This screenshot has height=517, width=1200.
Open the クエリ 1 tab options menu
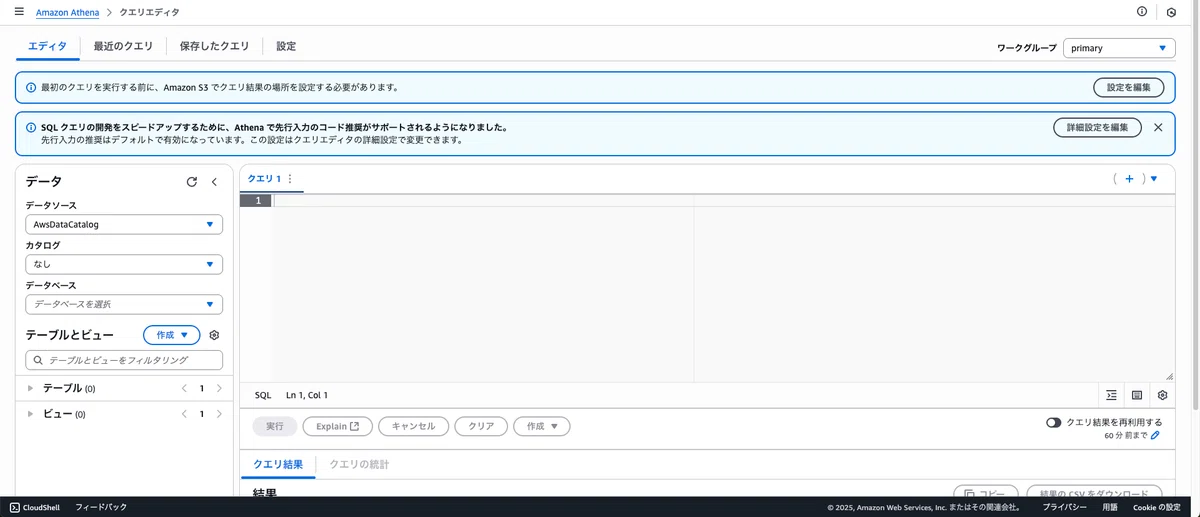coord(290,179)
